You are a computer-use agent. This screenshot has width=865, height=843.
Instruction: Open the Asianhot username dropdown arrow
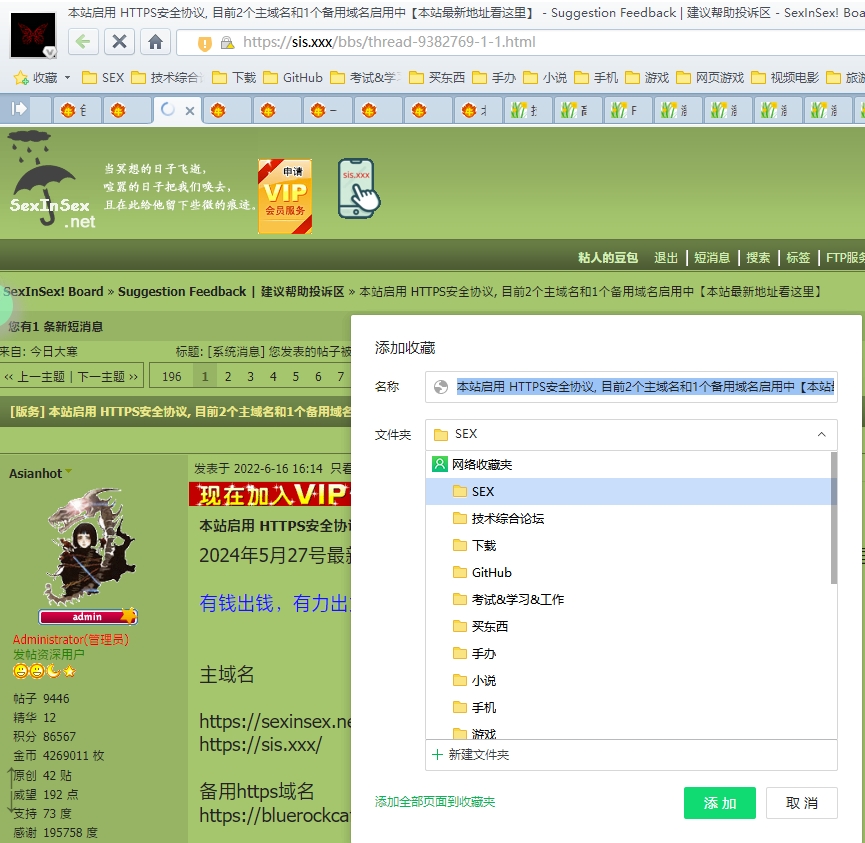pyautogui.click(x=69, y=471)
